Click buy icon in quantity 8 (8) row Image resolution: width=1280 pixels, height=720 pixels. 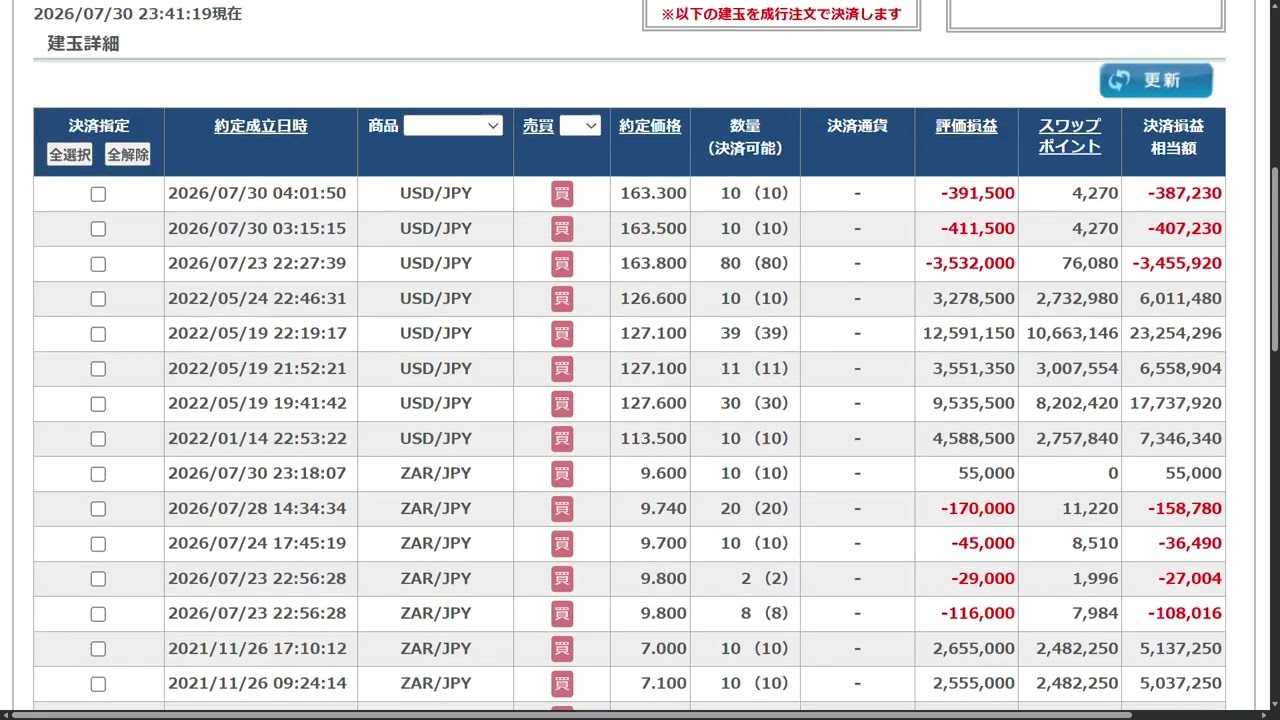[x=562, y=614]
